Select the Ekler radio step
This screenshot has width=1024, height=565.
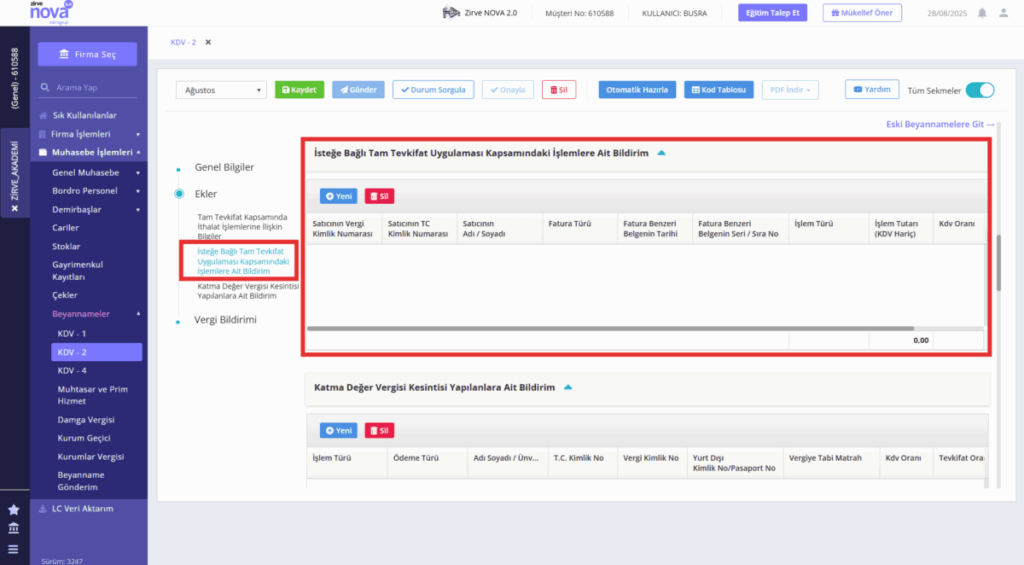tap(179, 194)
